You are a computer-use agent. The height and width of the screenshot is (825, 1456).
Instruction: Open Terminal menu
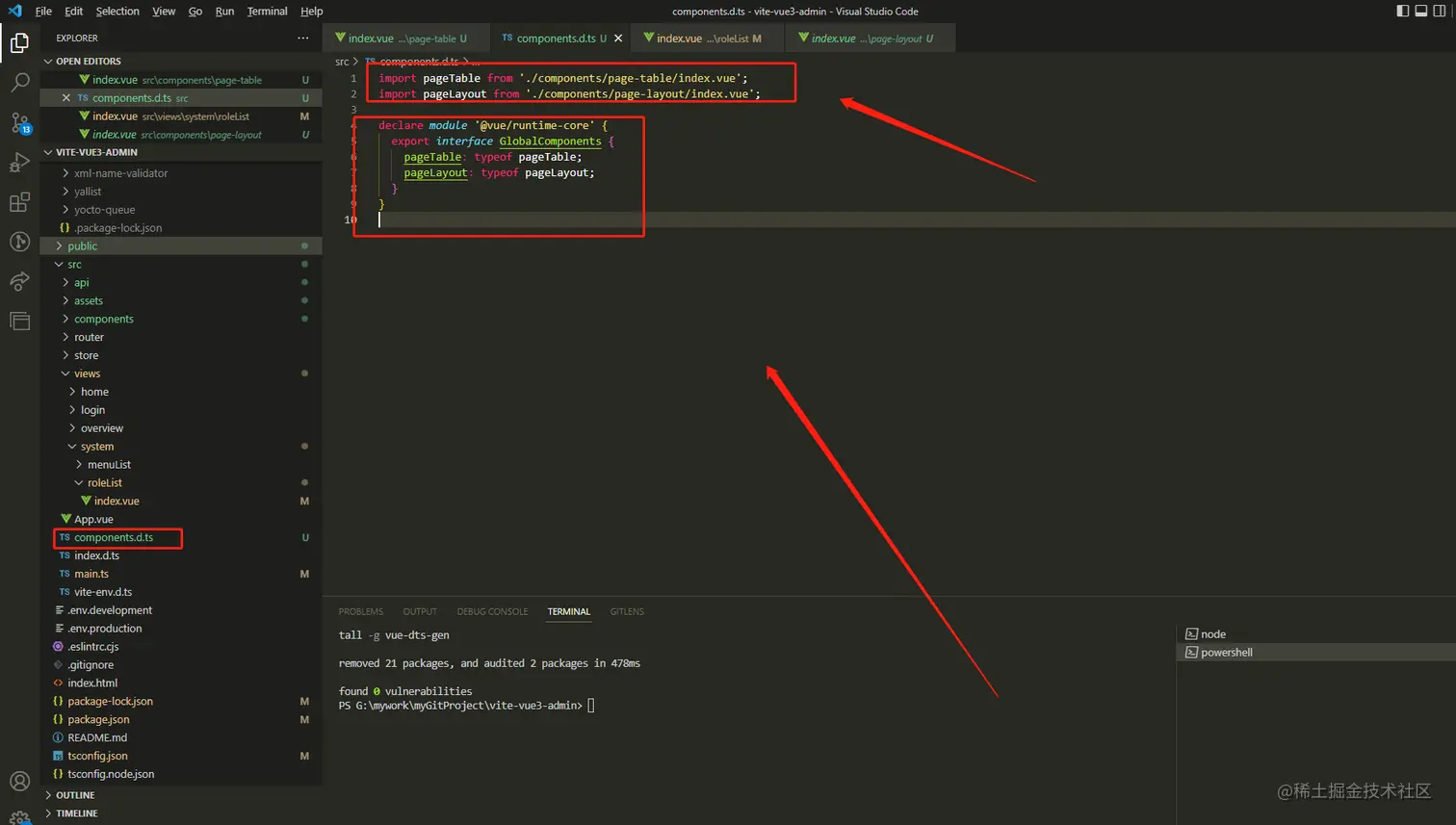(267, 11)
